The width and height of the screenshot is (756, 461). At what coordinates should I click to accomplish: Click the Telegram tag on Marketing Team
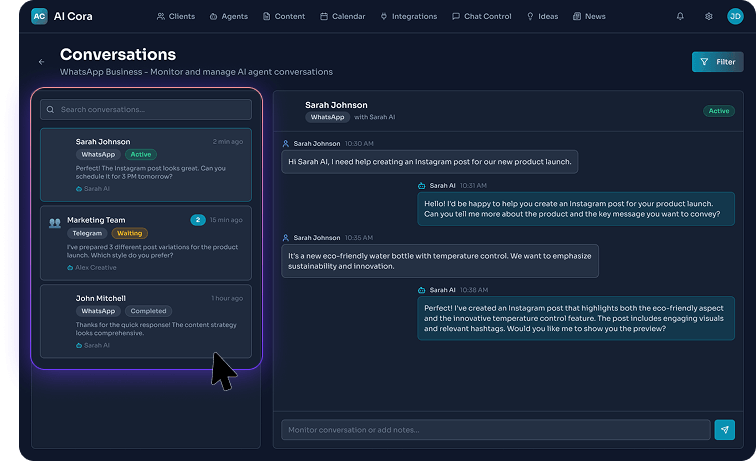(87, 233)
